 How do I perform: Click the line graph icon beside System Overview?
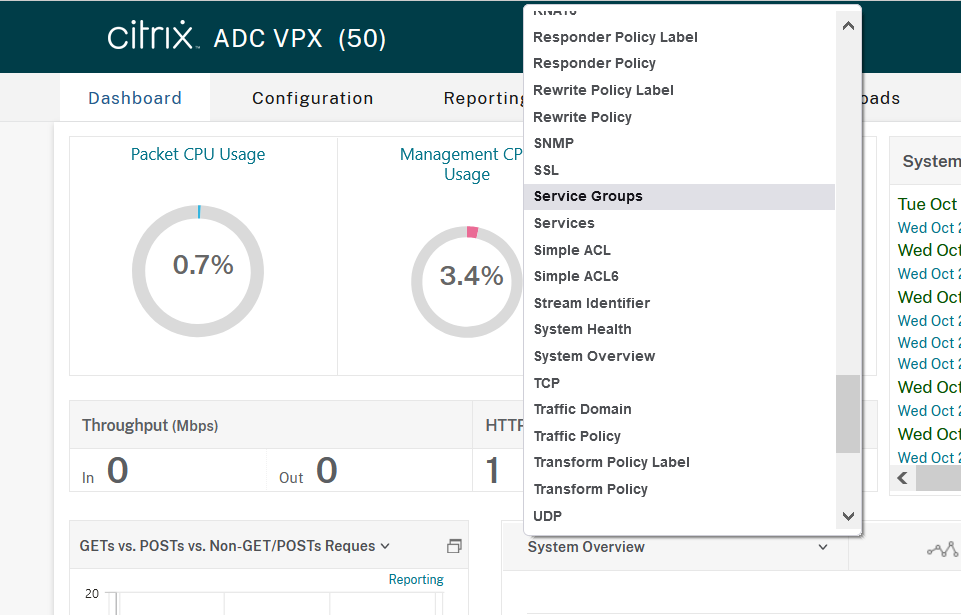click(x=942, y=548)
